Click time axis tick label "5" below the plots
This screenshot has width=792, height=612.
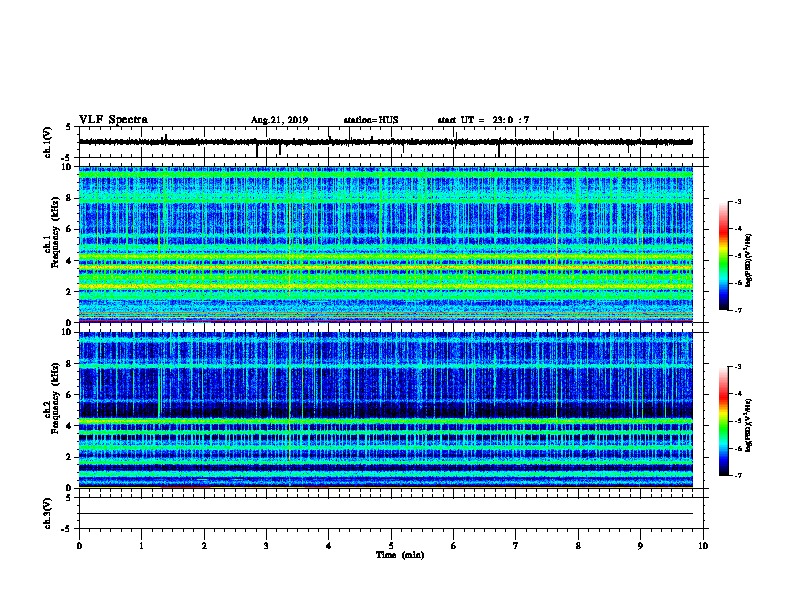coord(391,546)
